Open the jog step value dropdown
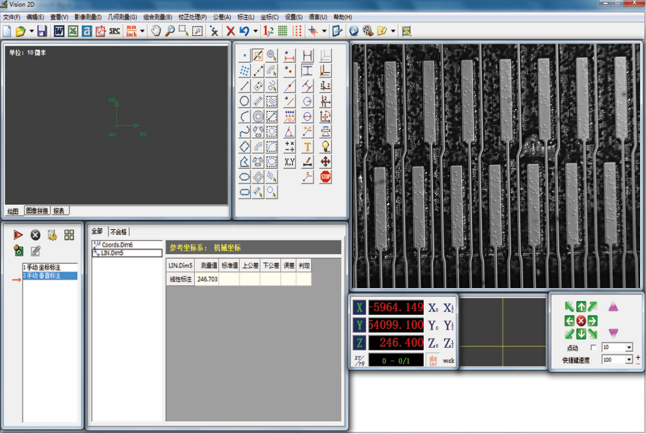646x434 pixels. 628,347
